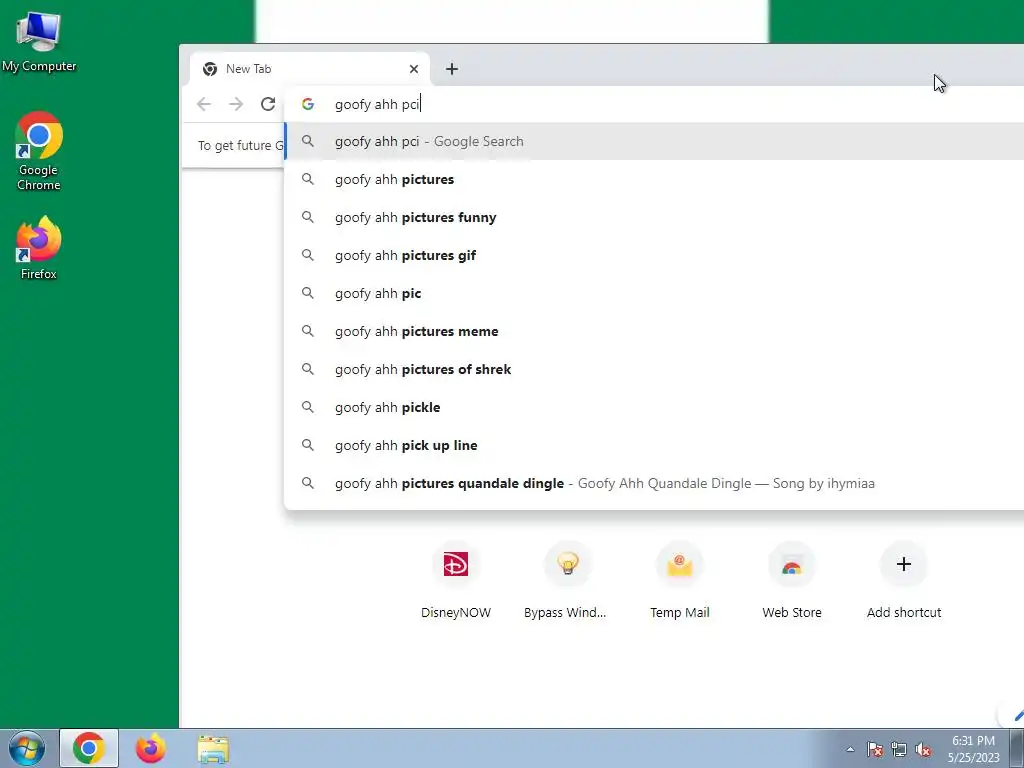Pick suggestion 'goofy ahh pictures funny'
The image size is (1024, 768).
pos(654,217)
